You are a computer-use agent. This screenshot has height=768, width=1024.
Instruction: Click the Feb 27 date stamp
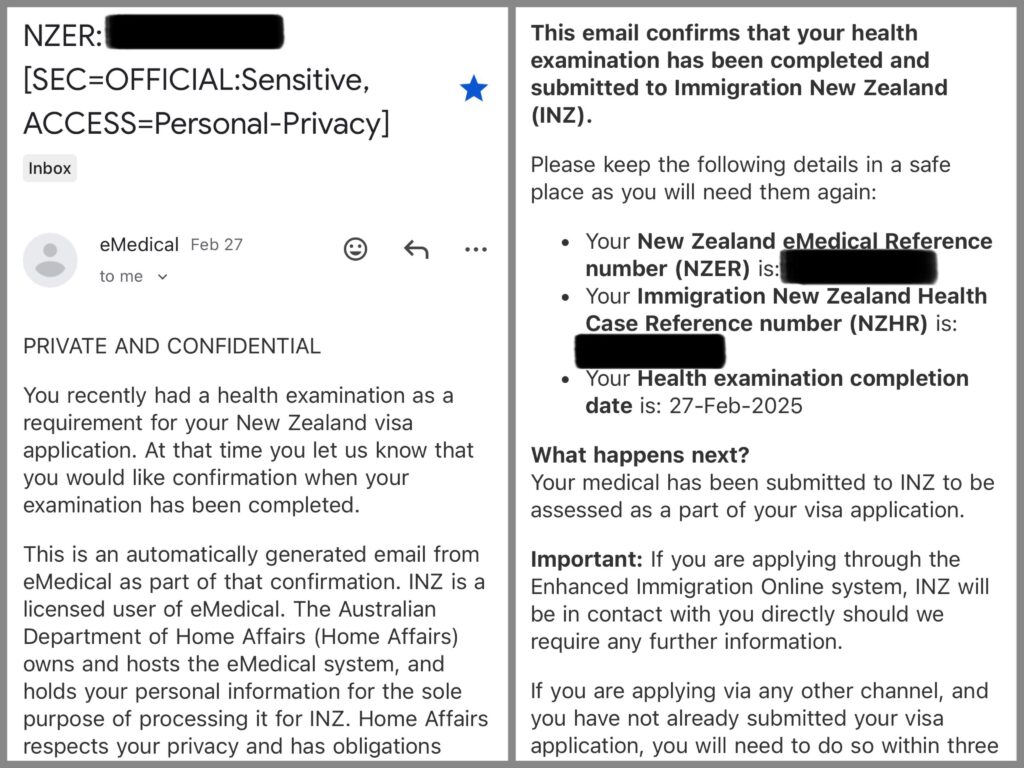pos(216,244)
